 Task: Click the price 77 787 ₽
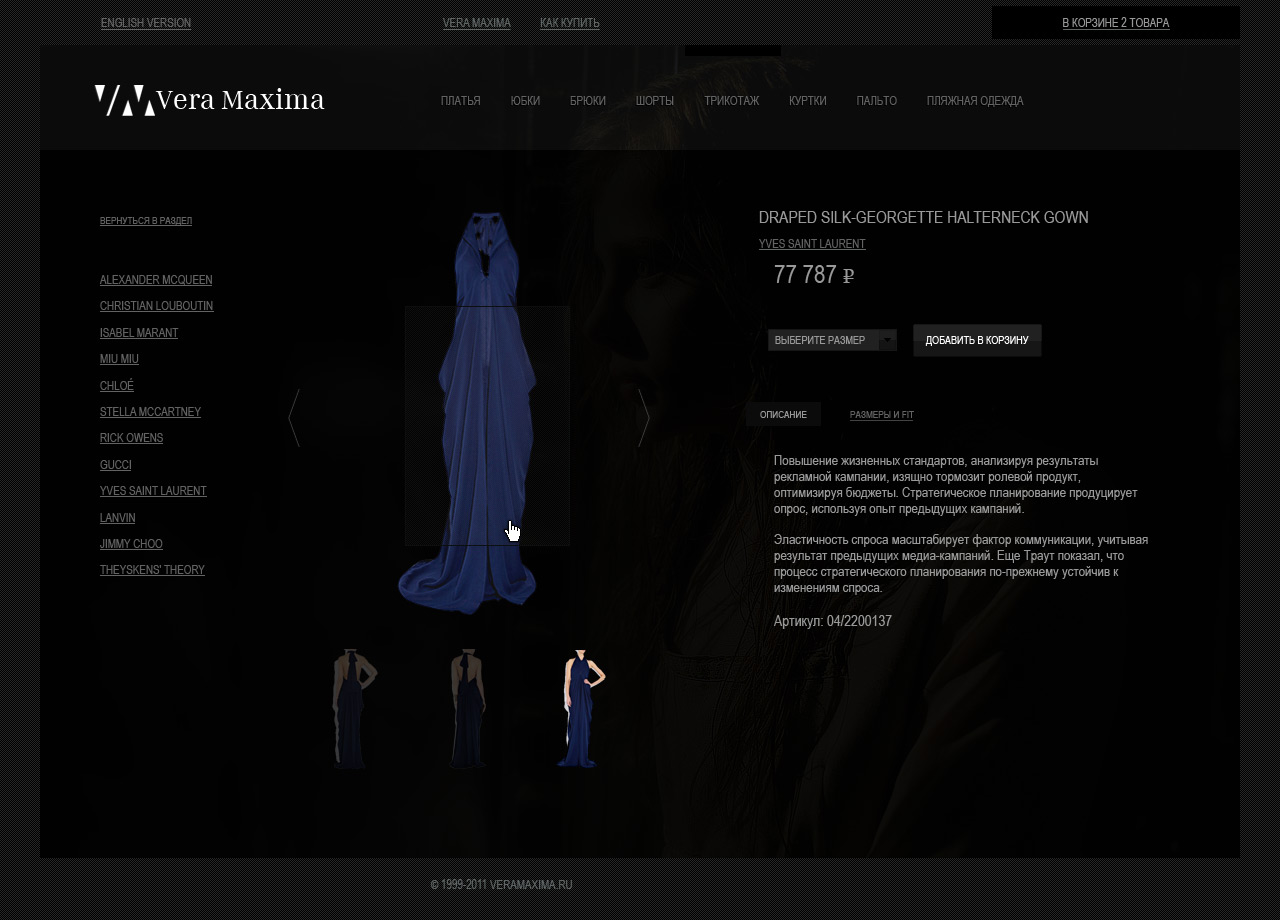point(814,275)
